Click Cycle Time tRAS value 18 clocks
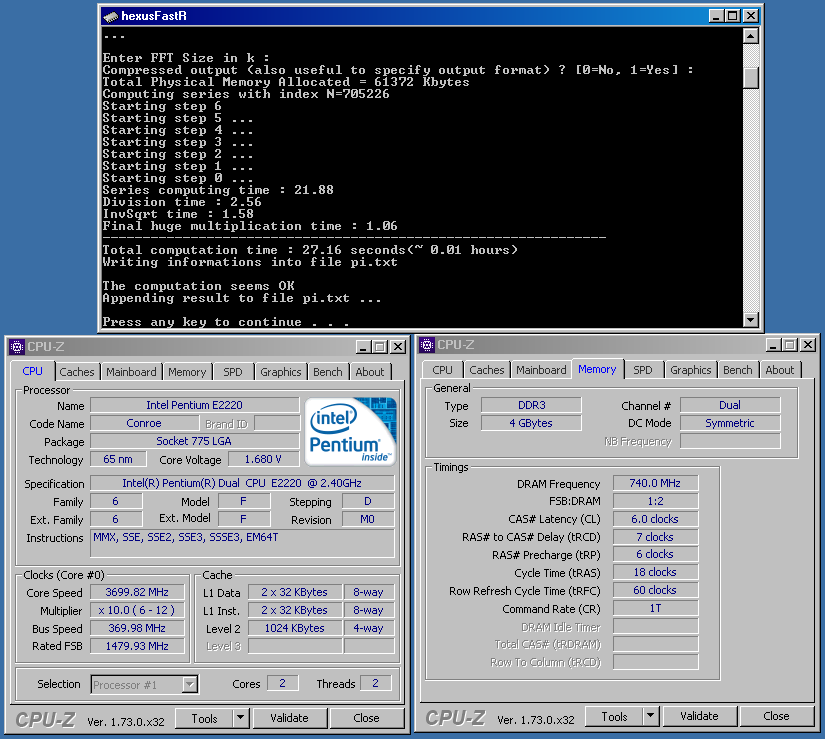Screen dimensions: 825x739 tap(656, 572)
